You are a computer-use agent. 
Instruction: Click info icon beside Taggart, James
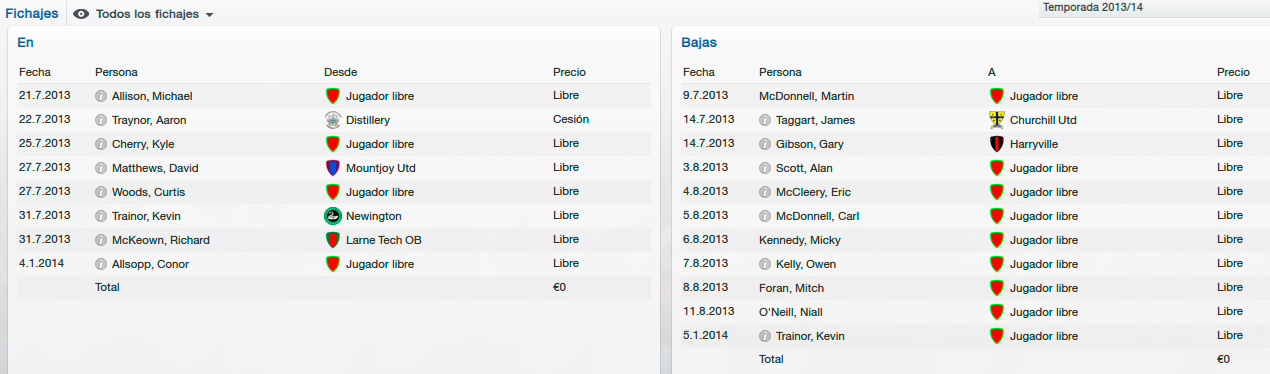tap(765, 120)
